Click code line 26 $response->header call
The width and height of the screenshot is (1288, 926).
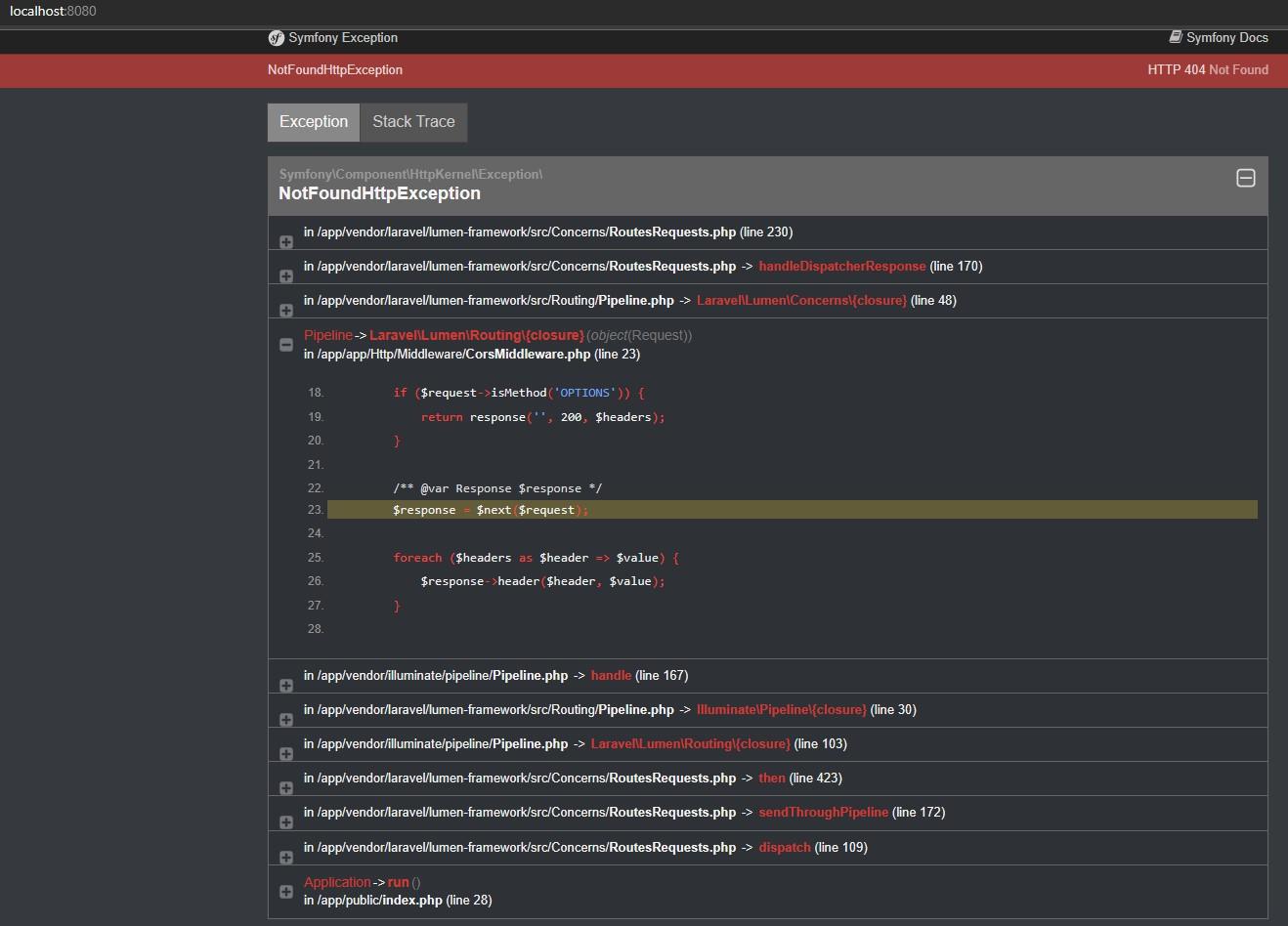(x=542, y=581)
